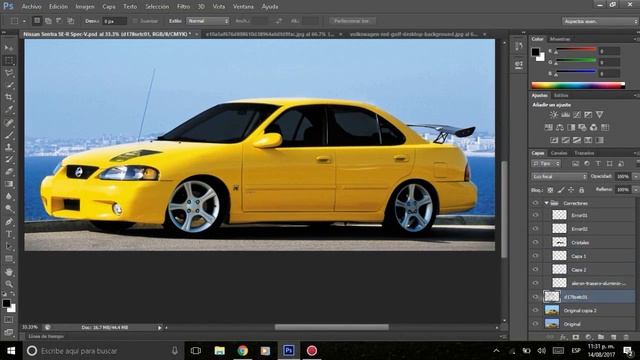Select the Rectangular Marquee tool in the toolbox

pyautogui.click(x=9, y=60)
